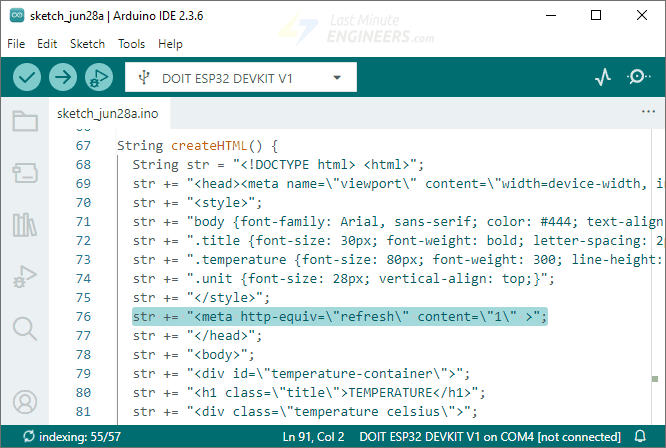
Task: Click the highlighted meta refresh line 76
Action: 340,316
